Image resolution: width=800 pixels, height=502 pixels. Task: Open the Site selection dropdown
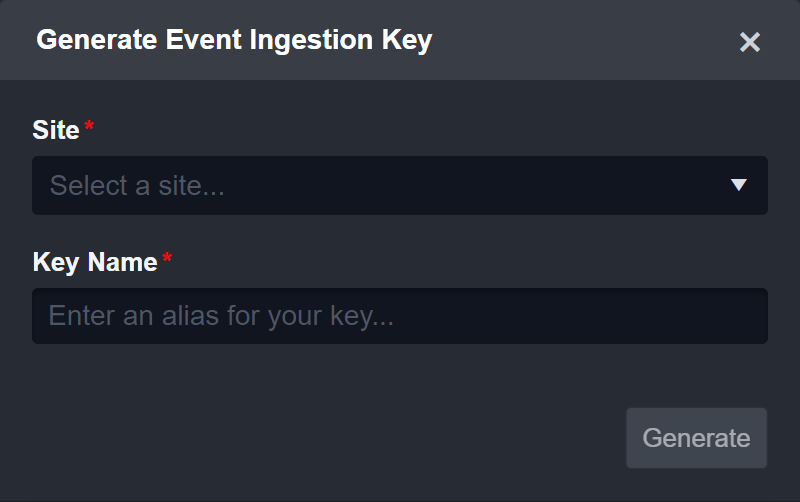pos(399,185)
